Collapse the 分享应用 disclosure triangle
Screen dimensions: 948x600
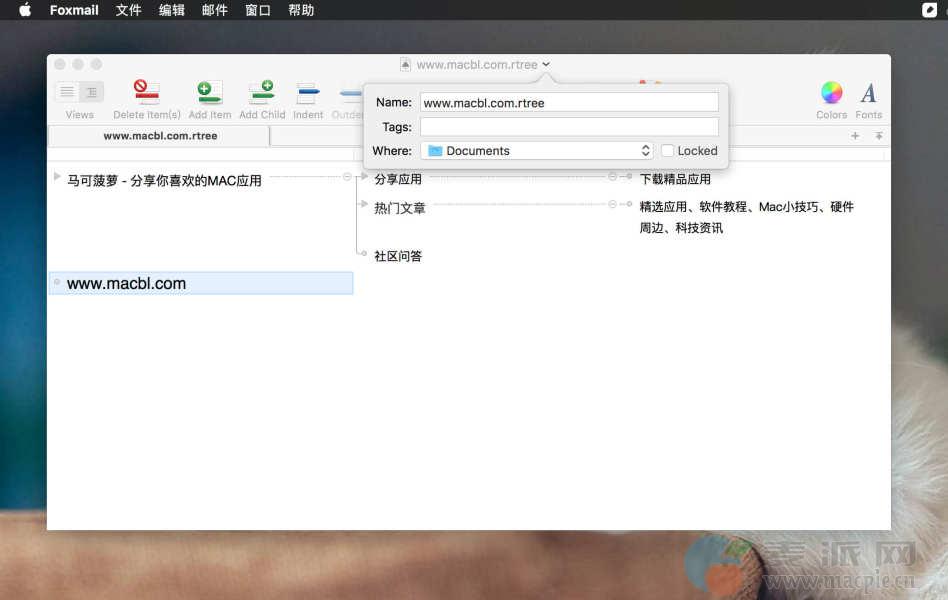click(364, 176)
